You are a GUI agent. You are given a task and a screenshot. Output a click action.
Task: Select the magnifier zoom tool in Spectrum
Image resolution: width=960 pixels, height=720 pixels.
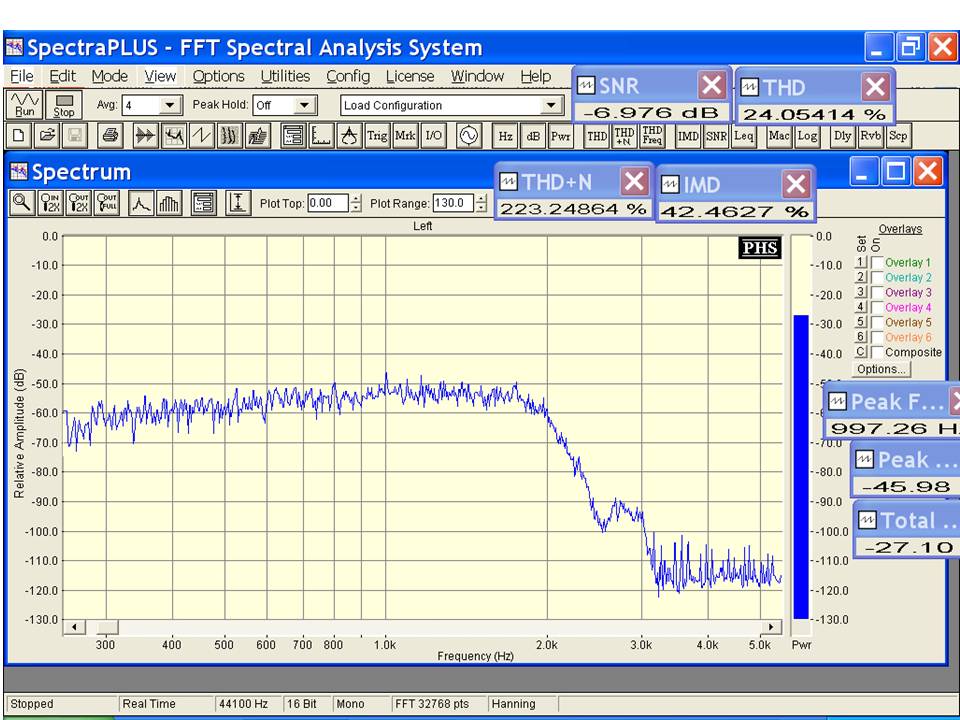(x=21, y=203)
